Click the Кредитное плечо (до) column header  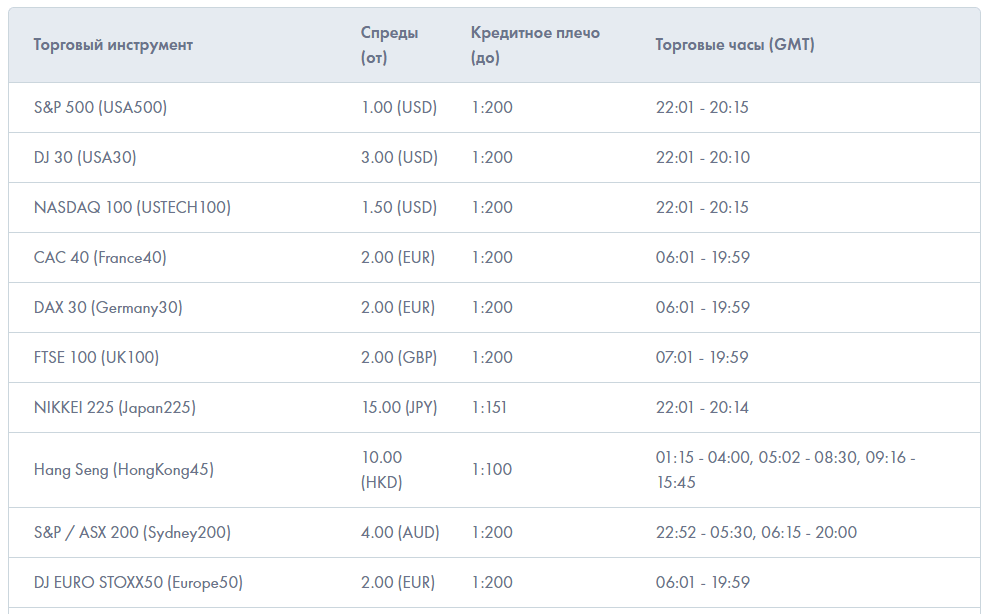click(535, 45)
